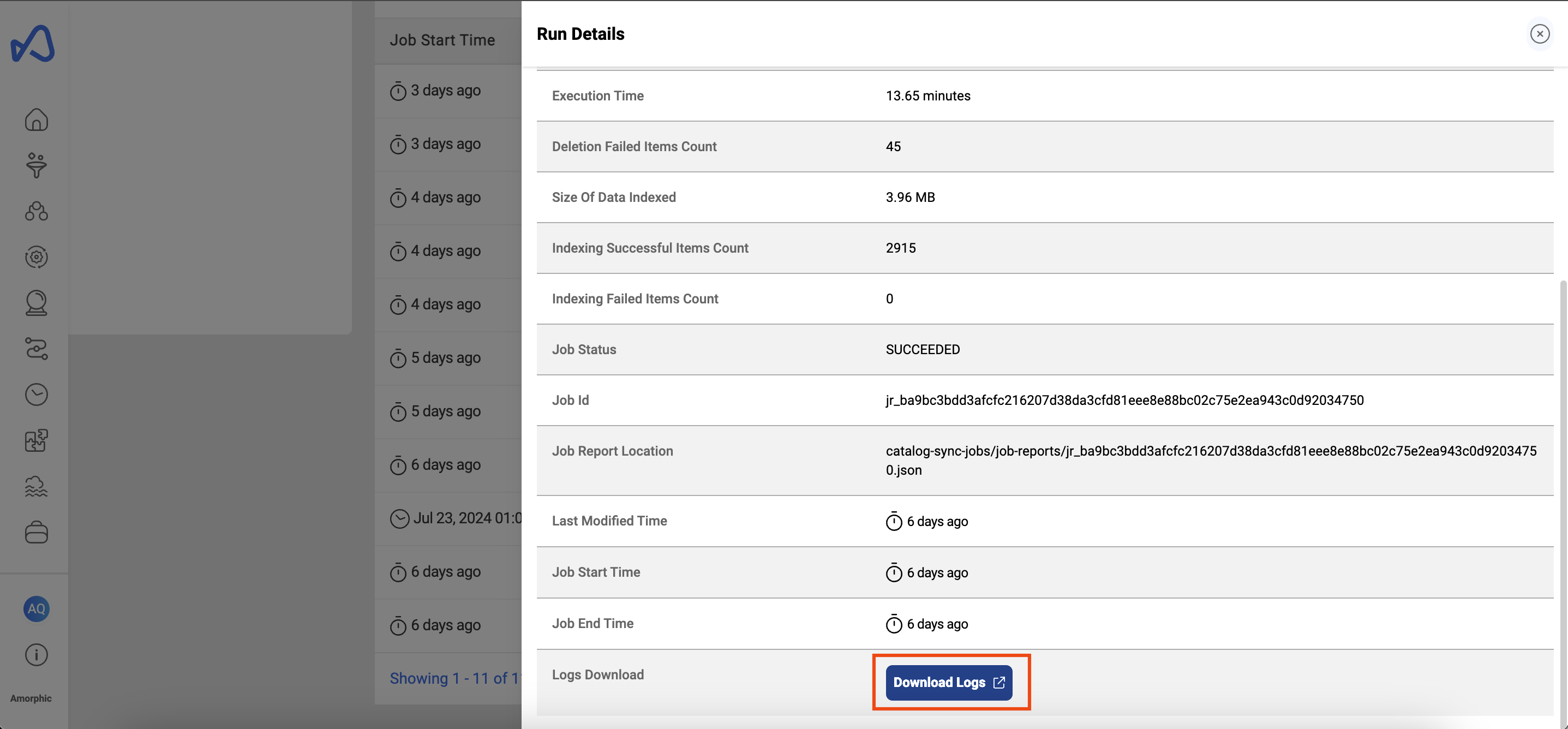This screenshot has height=729, width=1568.
Task: Click the timer icon beside Last Modified Time
Action: [894, 521]
